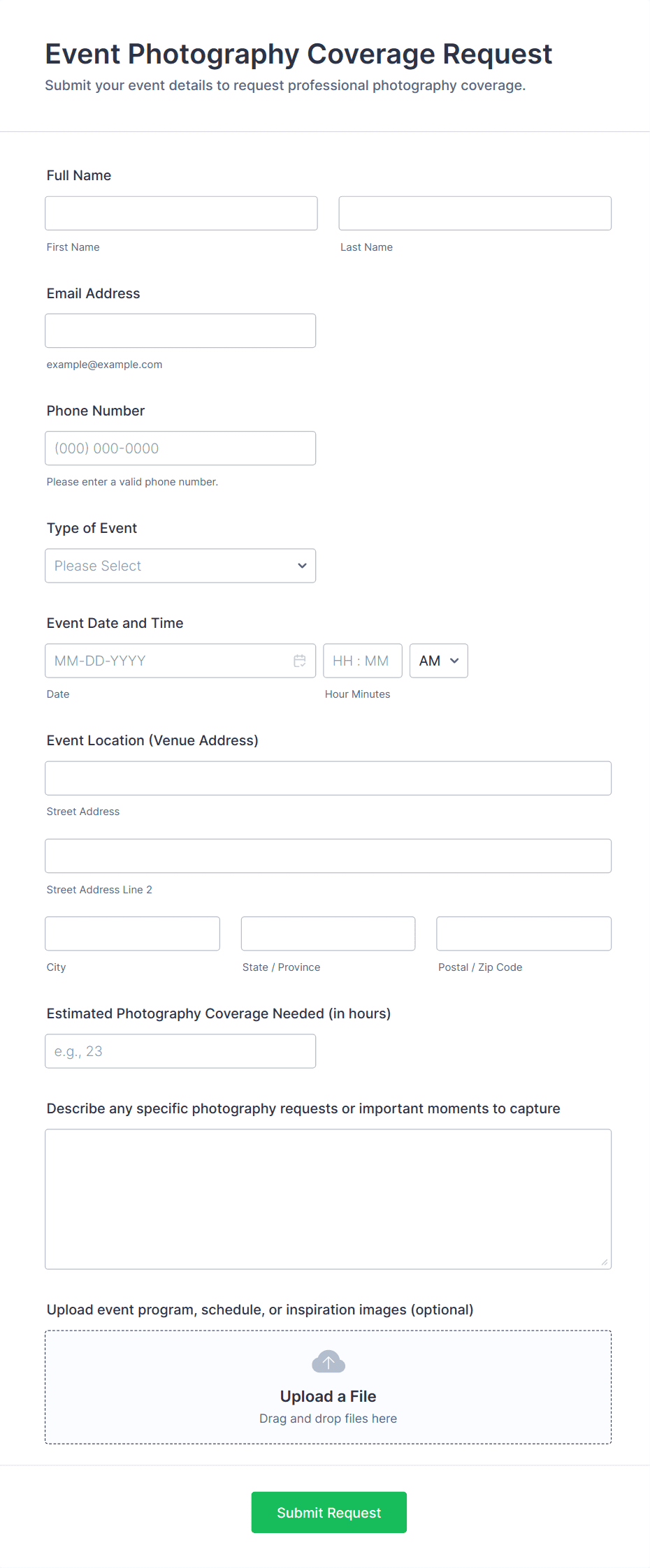Click the City input field
This screenshot has width=650, height=1568.
pyautogui.click(x=132, y=933)
